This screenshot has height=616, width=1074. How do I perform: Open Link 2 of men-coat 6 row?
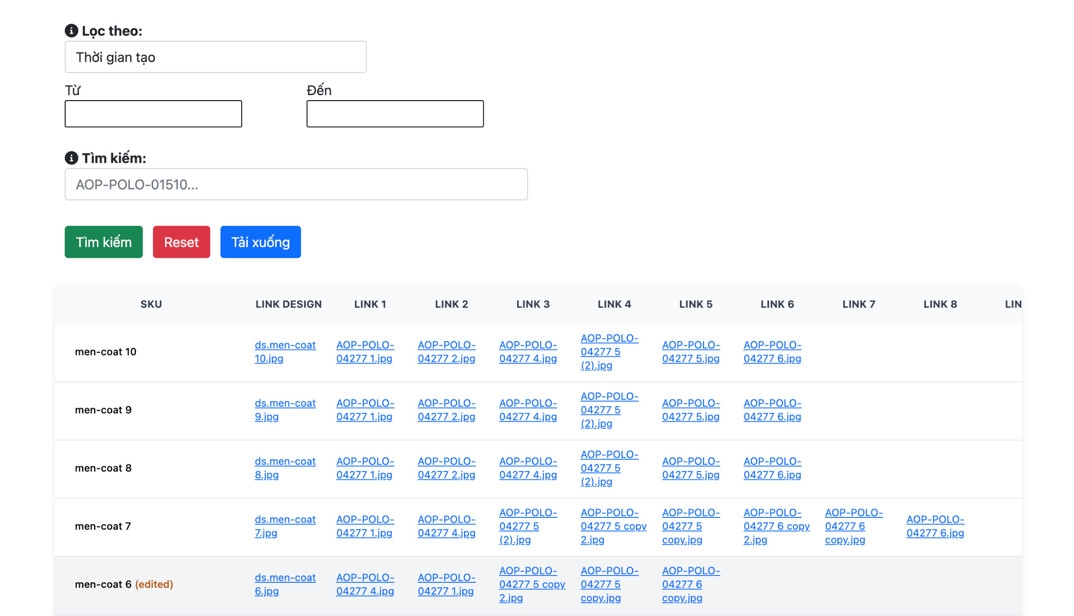447,584
